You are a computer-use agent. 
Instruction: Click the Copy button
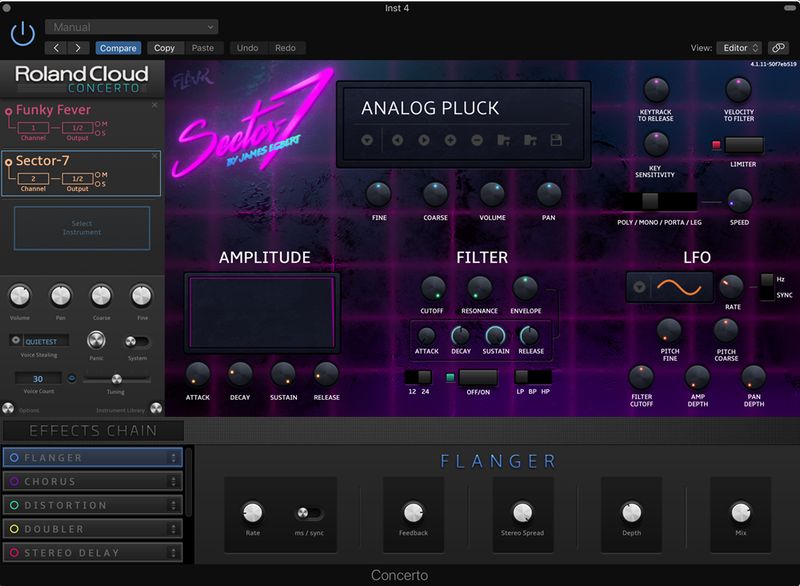click(x=164, y=48)
